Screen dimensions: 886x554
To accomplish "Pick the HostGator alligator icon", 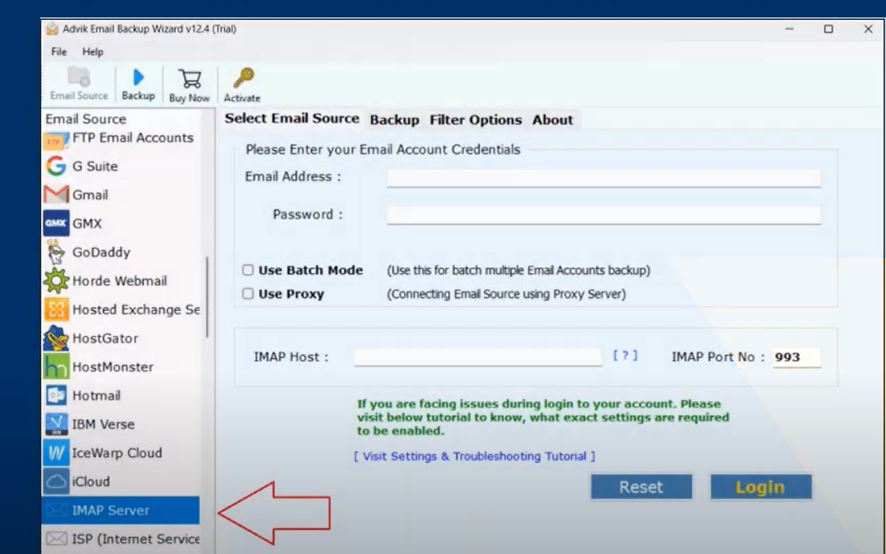I will [x=56, y=338].
